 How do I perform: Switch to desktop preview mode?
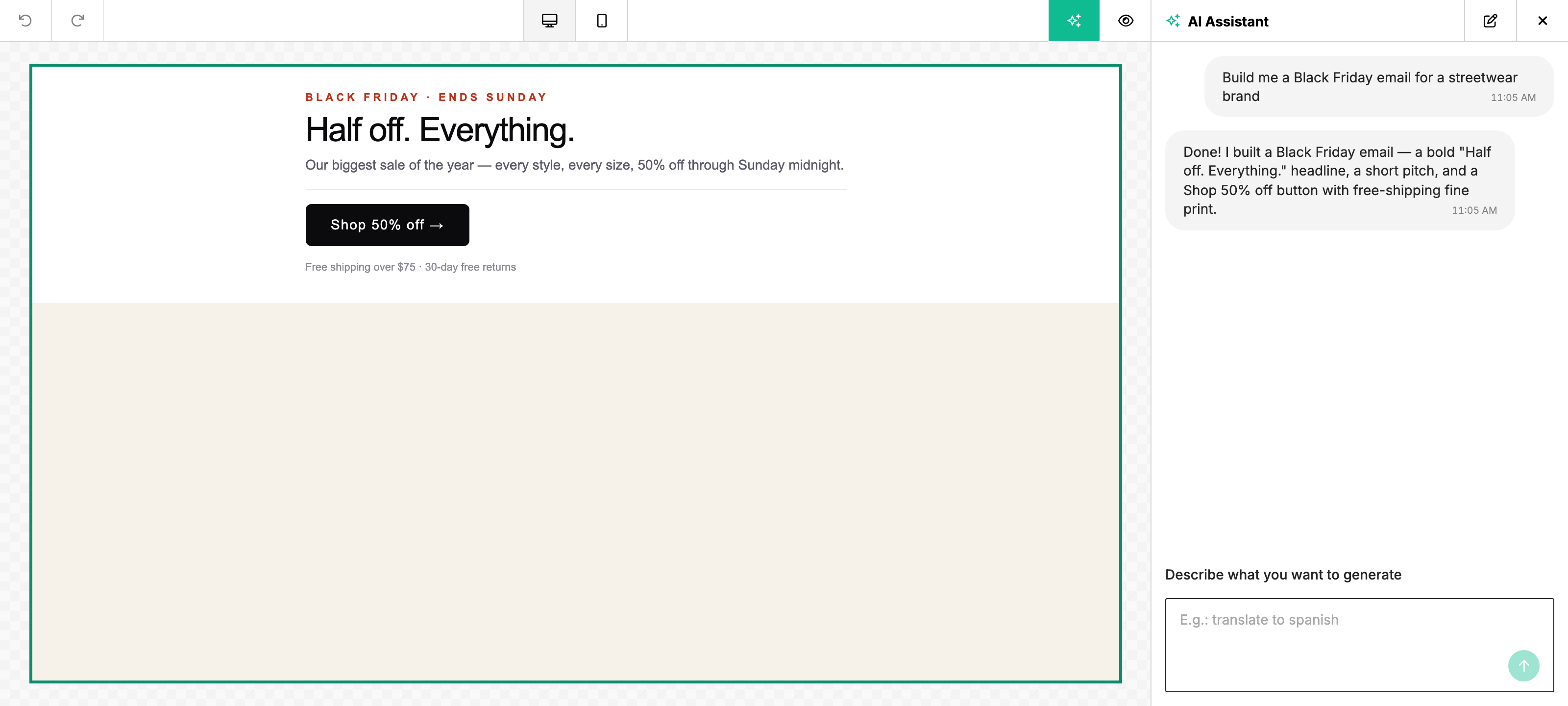coord(549,21)
